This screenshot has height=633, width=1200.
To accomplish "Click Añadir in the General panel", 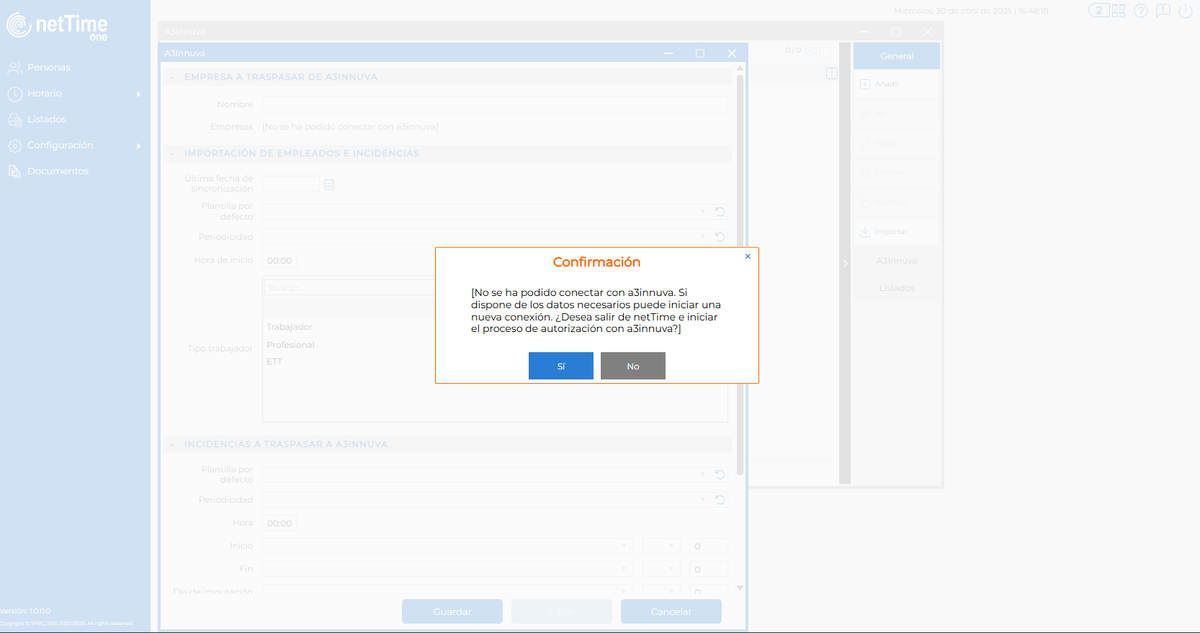I will click(x=897, y=84).
